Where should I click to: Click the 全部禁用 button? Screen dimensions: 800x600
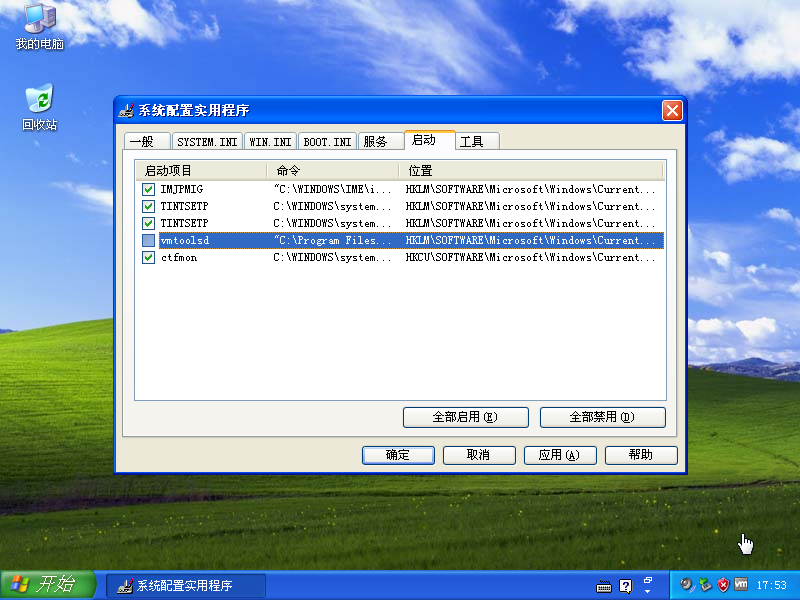click(602, 417)
